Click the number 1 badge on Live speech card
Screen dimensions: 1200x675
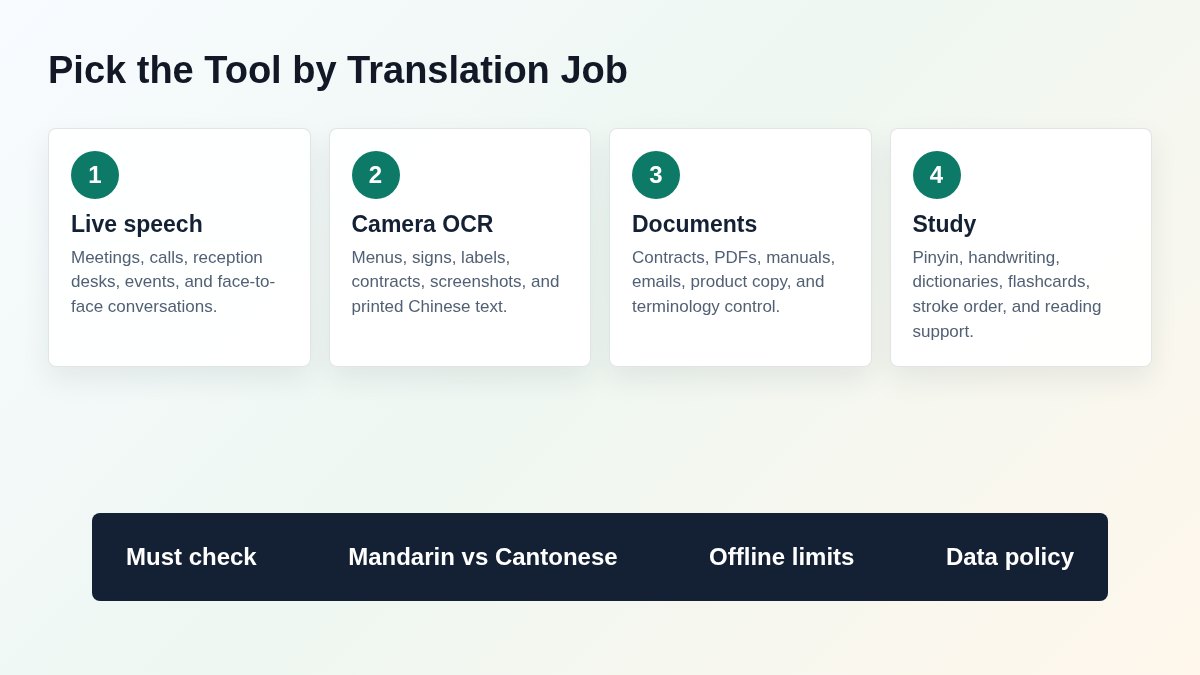(x=95, y=175)
